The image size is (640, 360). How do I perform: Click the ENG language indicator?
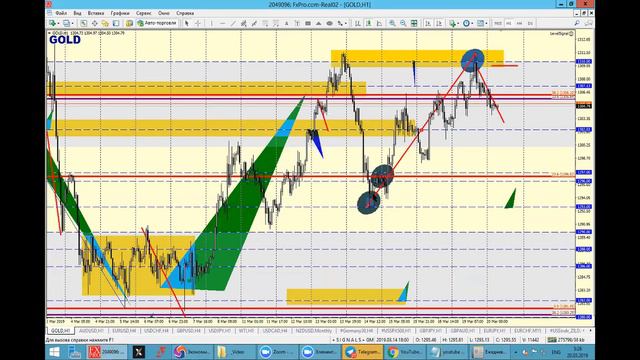[x=556, y=352]
